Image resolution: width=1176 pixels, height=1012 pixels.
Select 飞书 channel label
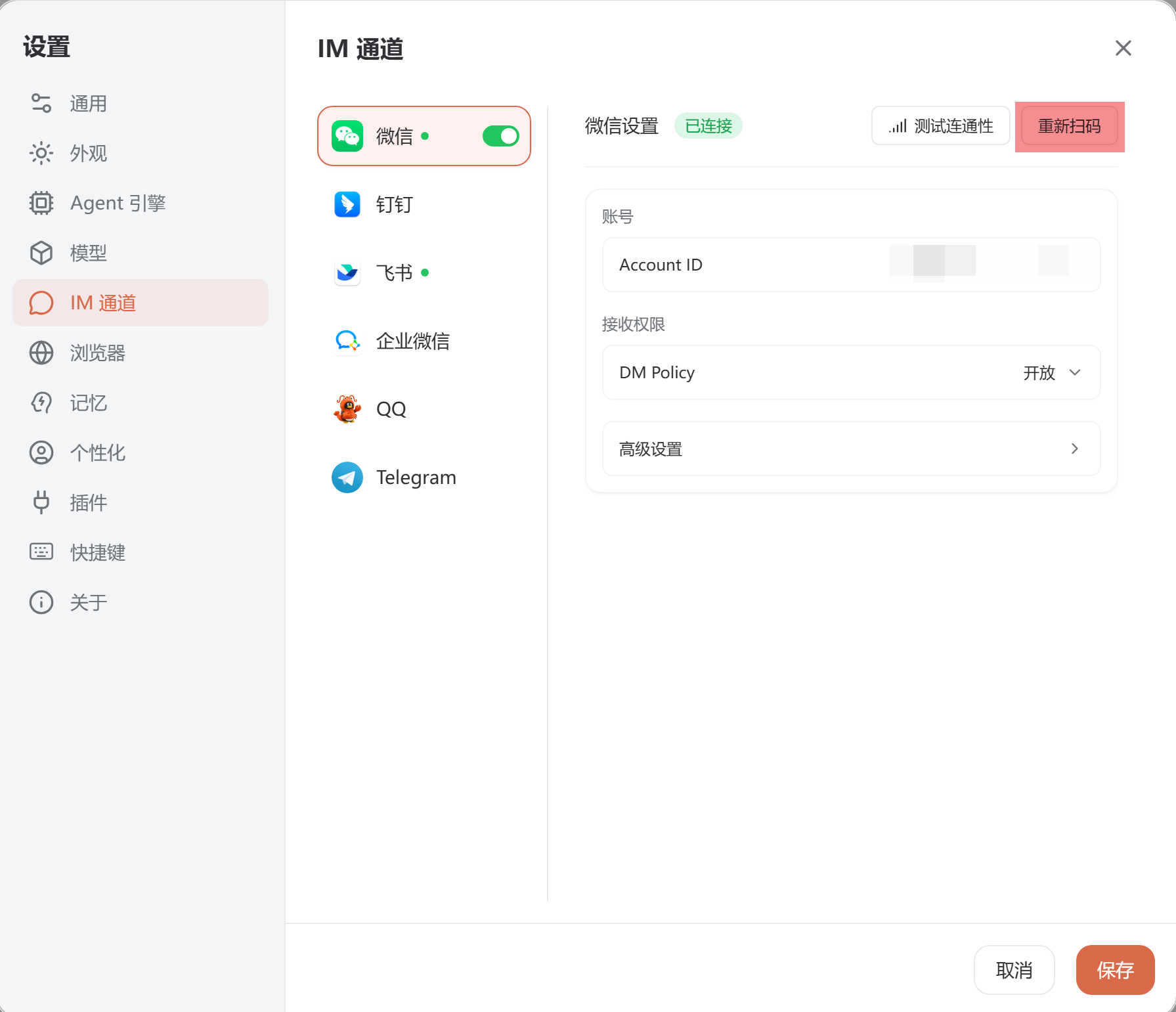(394, 273)
